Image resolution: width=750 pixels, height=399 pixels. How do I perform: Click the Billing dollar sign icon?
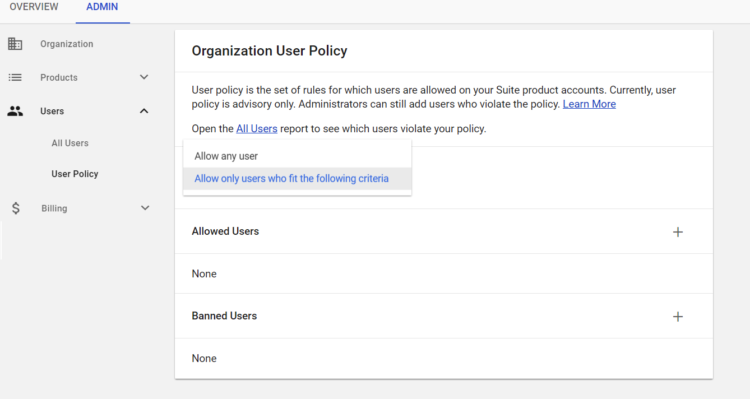[x=16, y=208]
